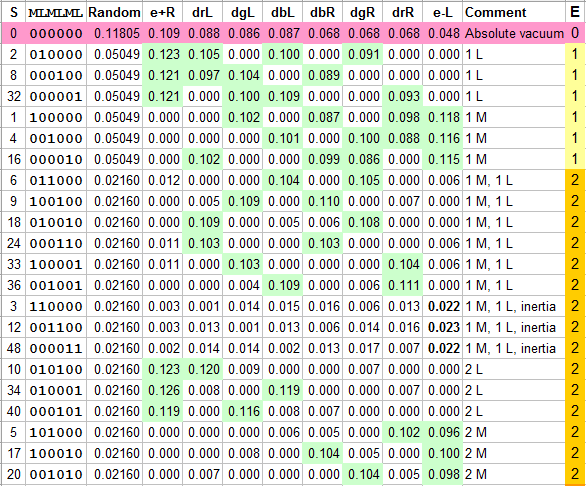Click the 'Absolute vacuum' comment cell

514,33
